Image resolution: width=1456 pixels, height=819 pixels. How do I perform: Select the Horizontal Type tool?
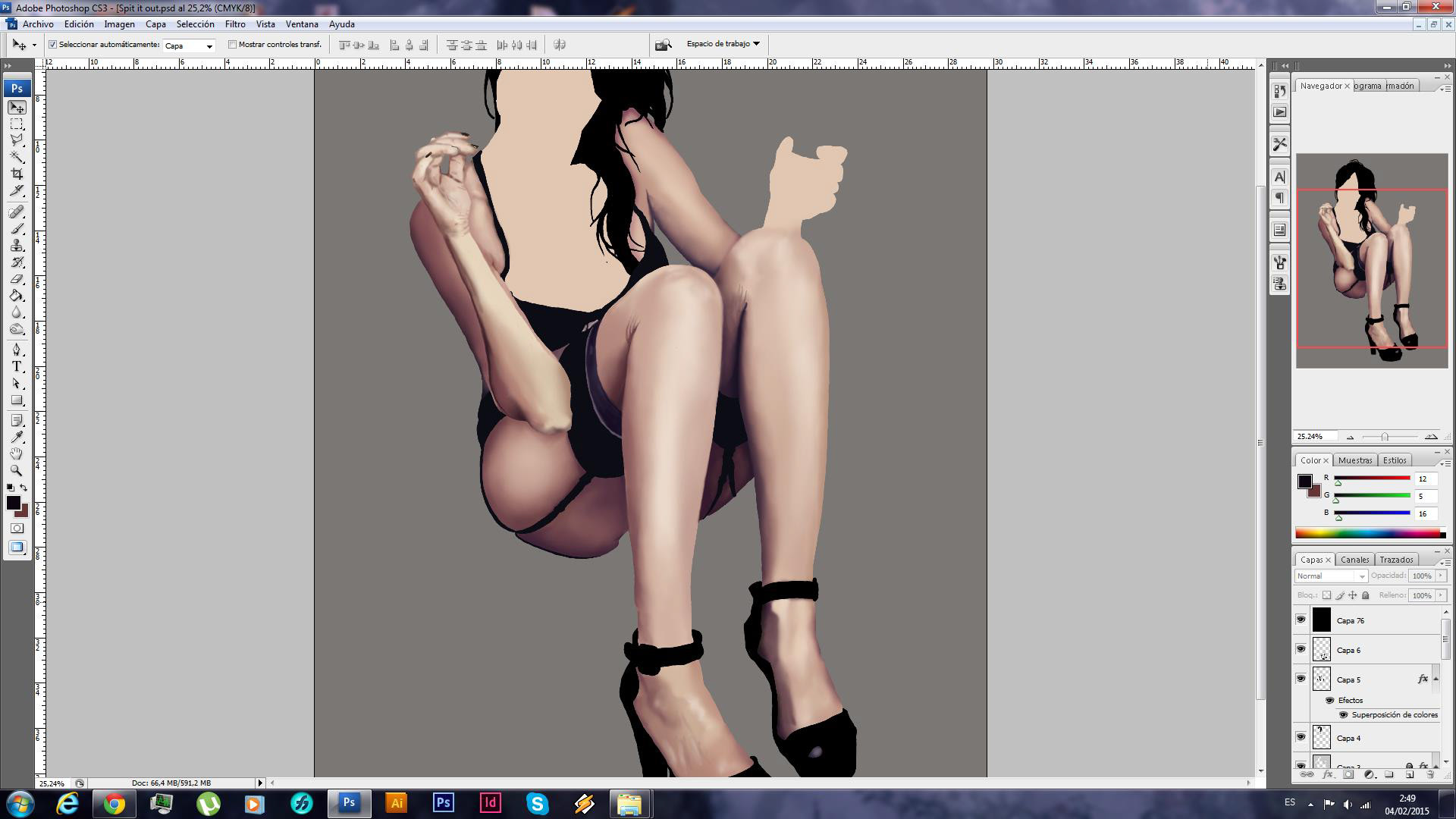coord(17,366)
